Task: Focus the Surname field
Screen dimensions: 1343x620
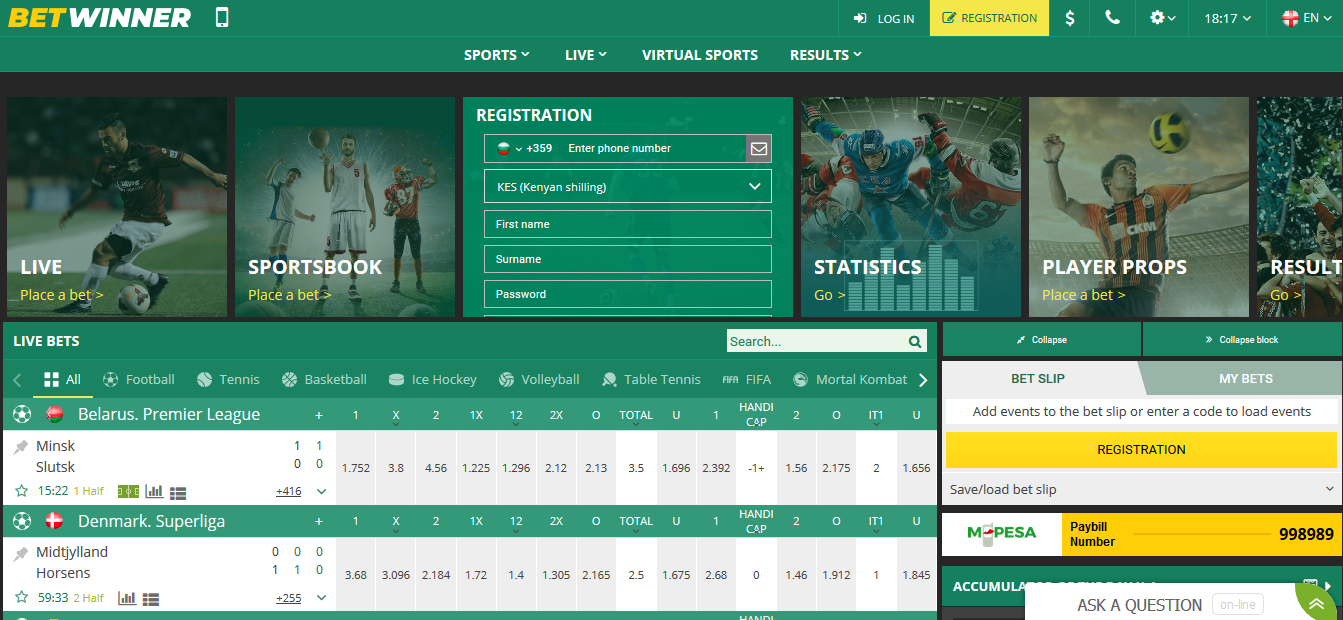Action: point(628,259)
